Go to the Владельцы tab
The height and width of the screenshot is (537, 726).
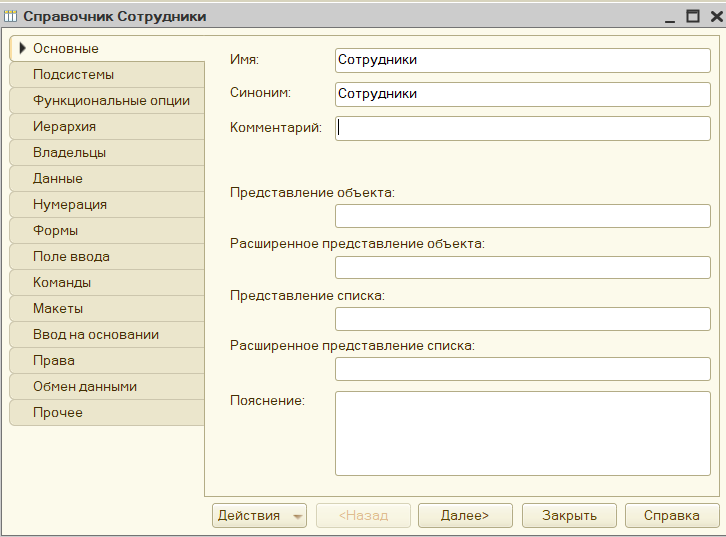tap(107, 152)
